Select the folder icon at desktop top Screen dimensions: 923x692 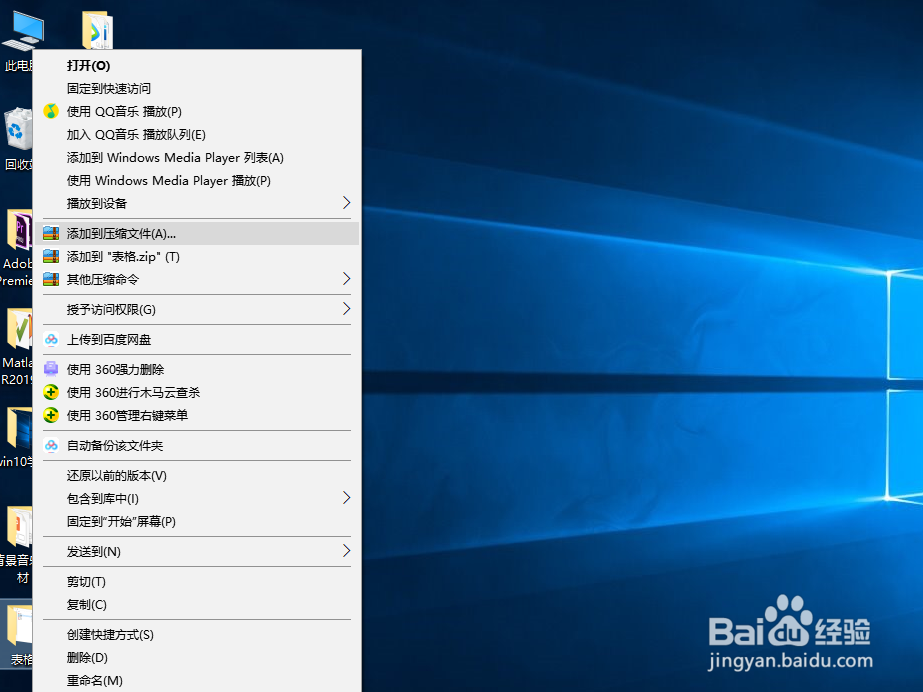[97, 29]
